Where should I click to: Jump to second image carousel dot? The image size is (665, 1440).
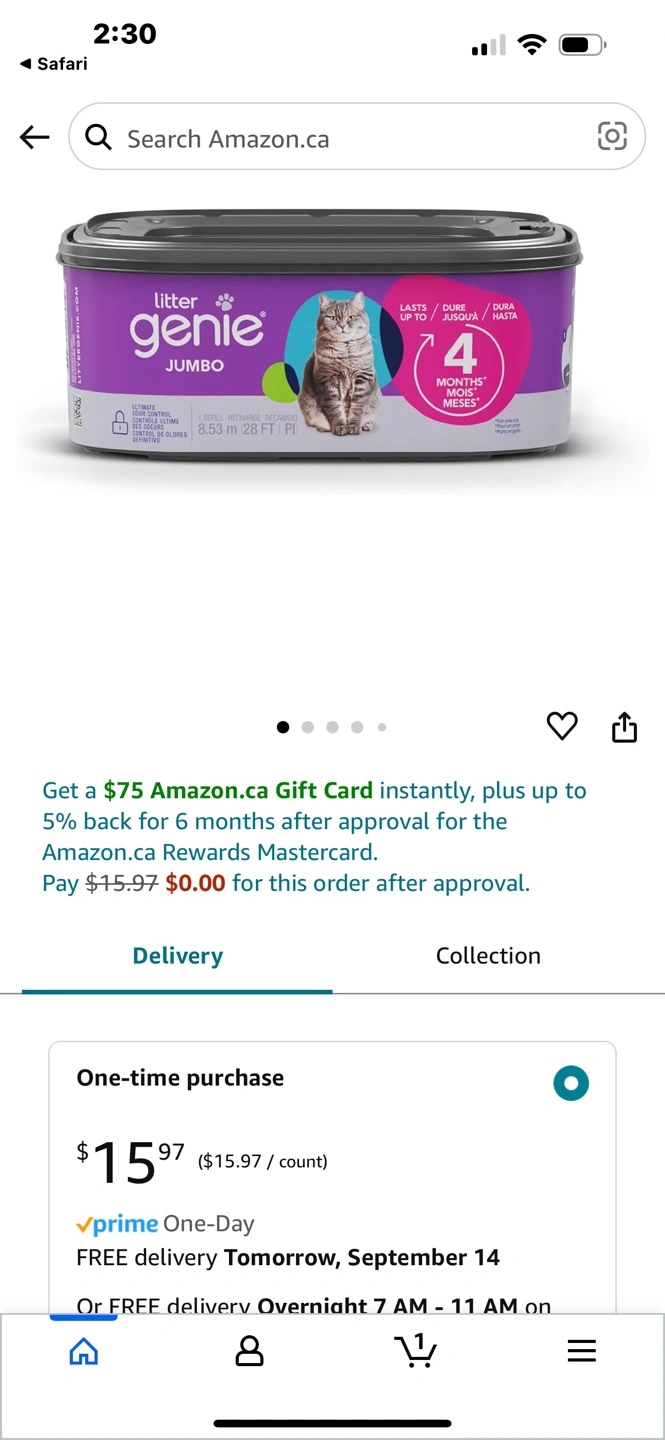point(307,727)
